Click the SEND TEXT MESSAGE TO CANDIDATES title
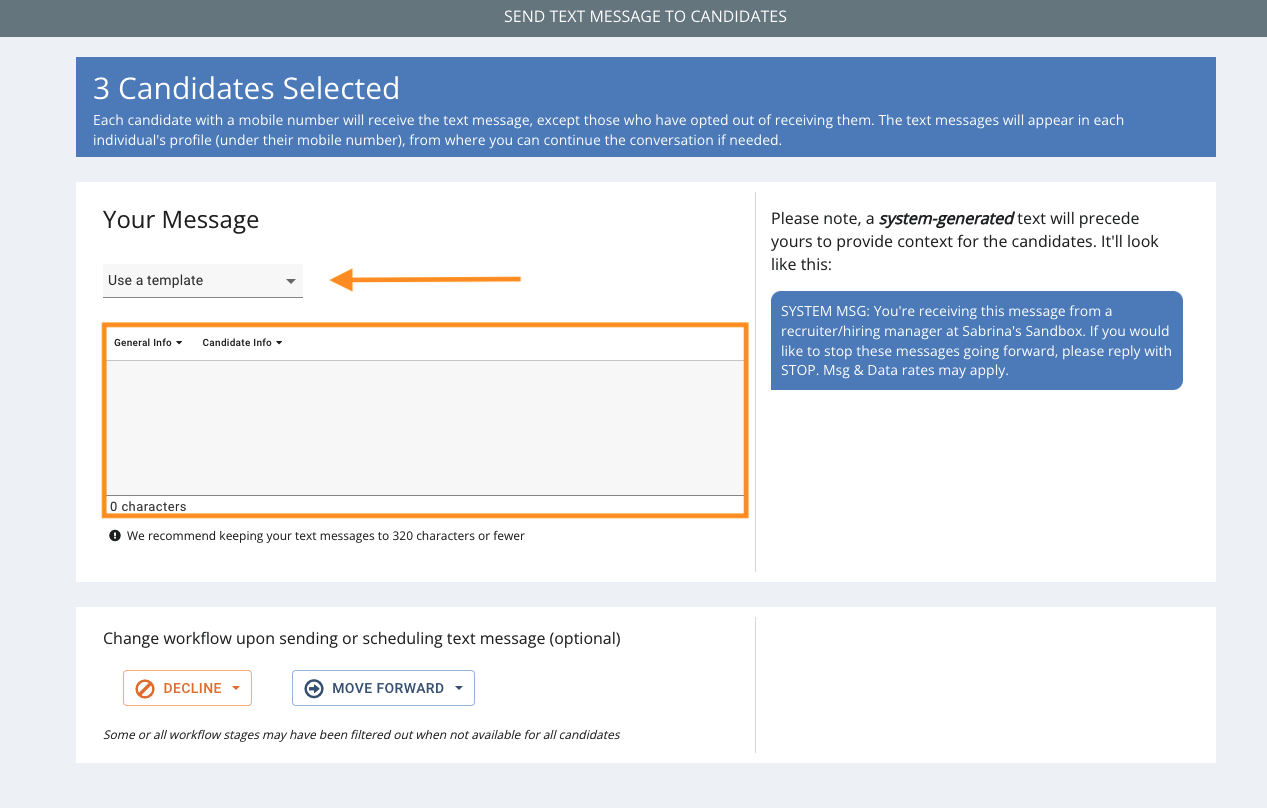Screen dimensions: 1267x808 click(645, 17)
